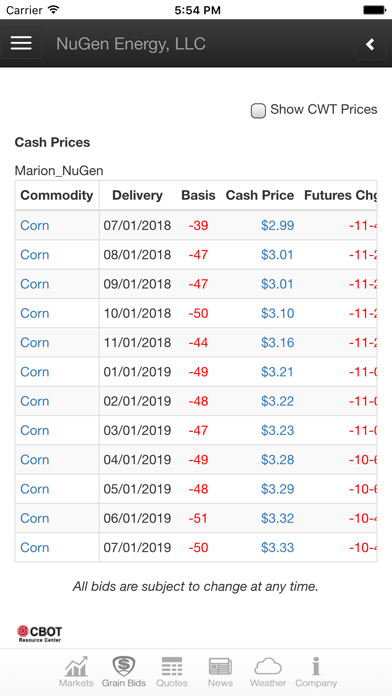Click the Cash Price column header
The height and width of the screenshot is (696, 392).
coord(260,195)
